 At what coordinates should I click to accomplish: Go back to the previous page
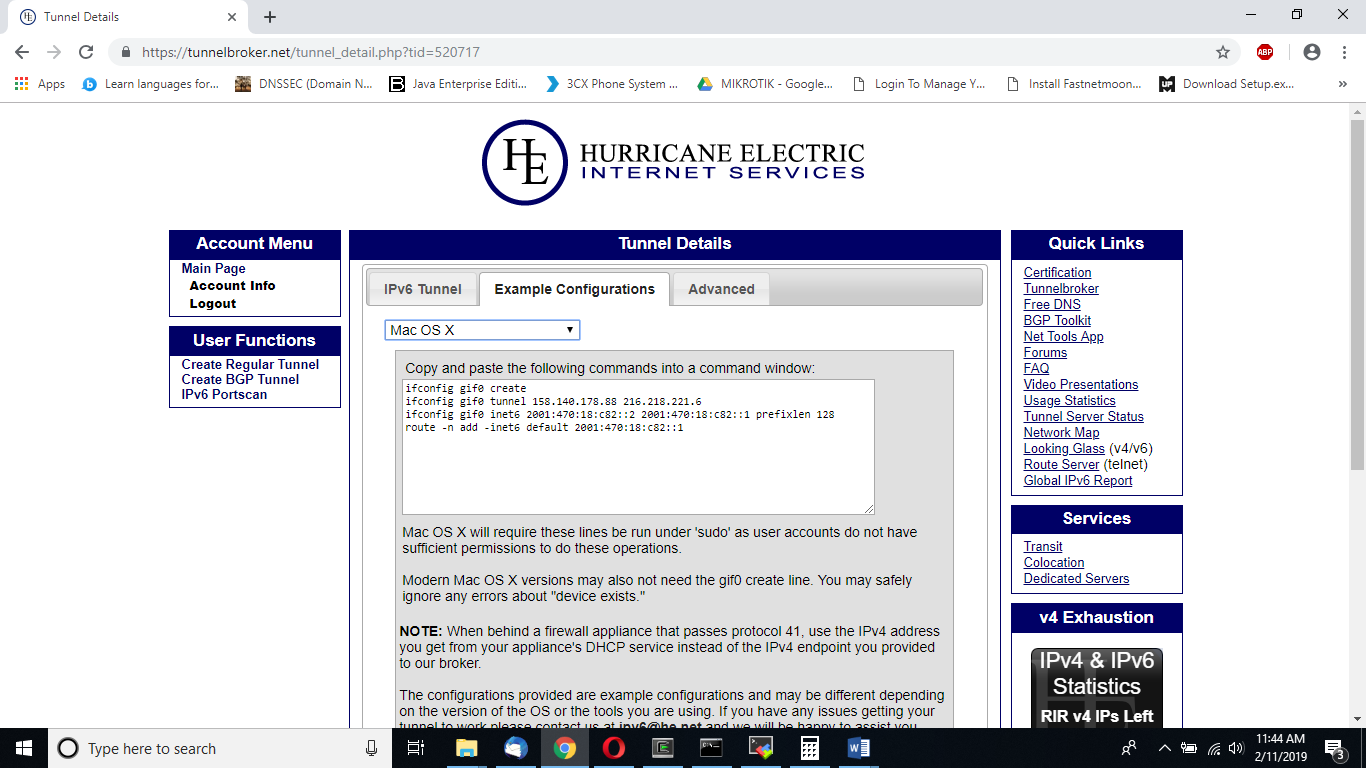tap(22, 52)
